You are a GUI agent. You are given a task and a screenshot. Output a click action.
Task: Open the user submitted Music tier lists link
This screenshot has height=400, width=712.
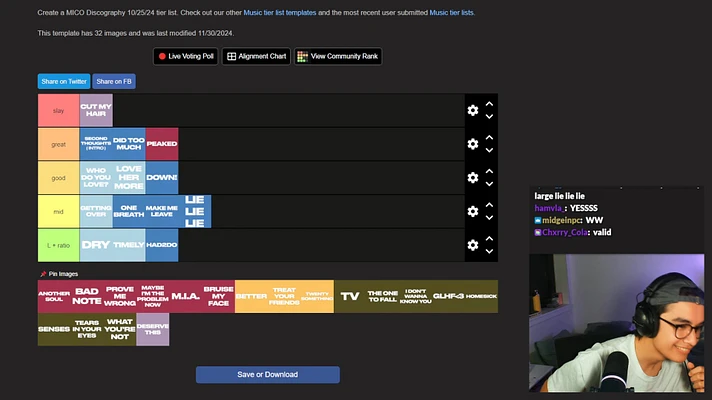[x=451, y=13]
